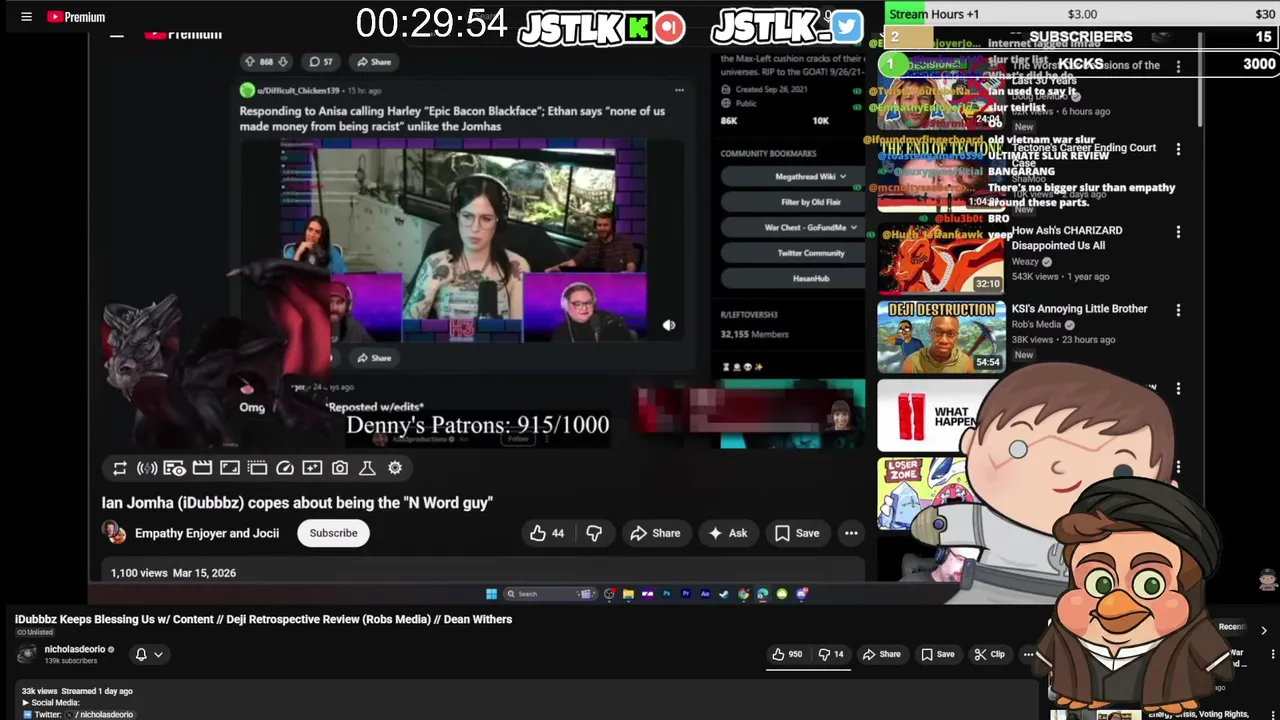Click the Reddit post's three-dot options icon
Image resolution: width=1280 pixels, height=720 pixels.
679,90
